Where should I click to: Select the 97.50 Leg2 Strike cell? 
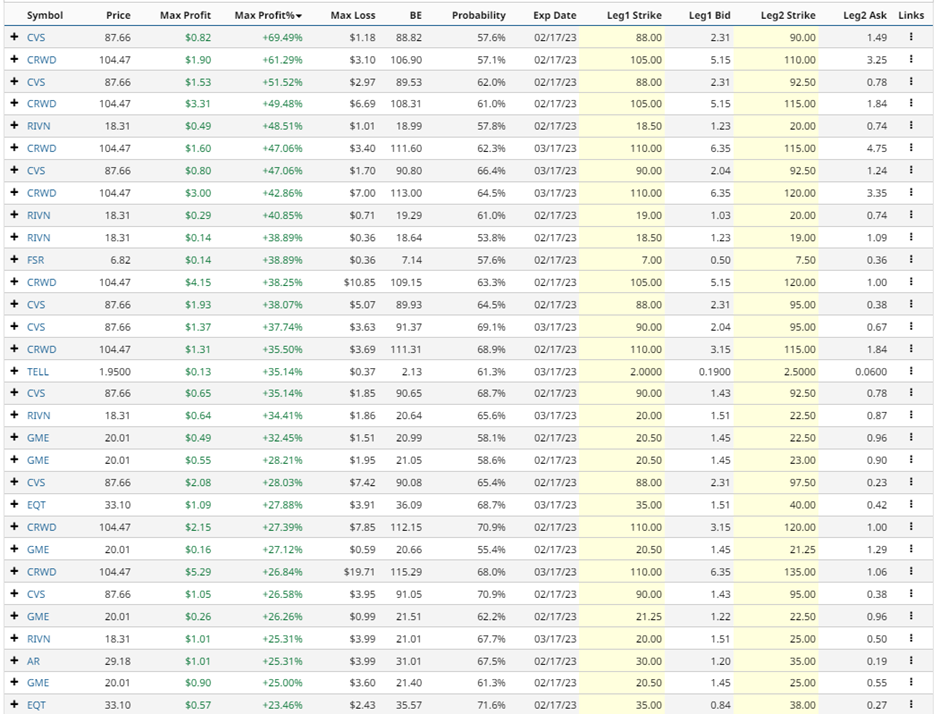point(802,483)
